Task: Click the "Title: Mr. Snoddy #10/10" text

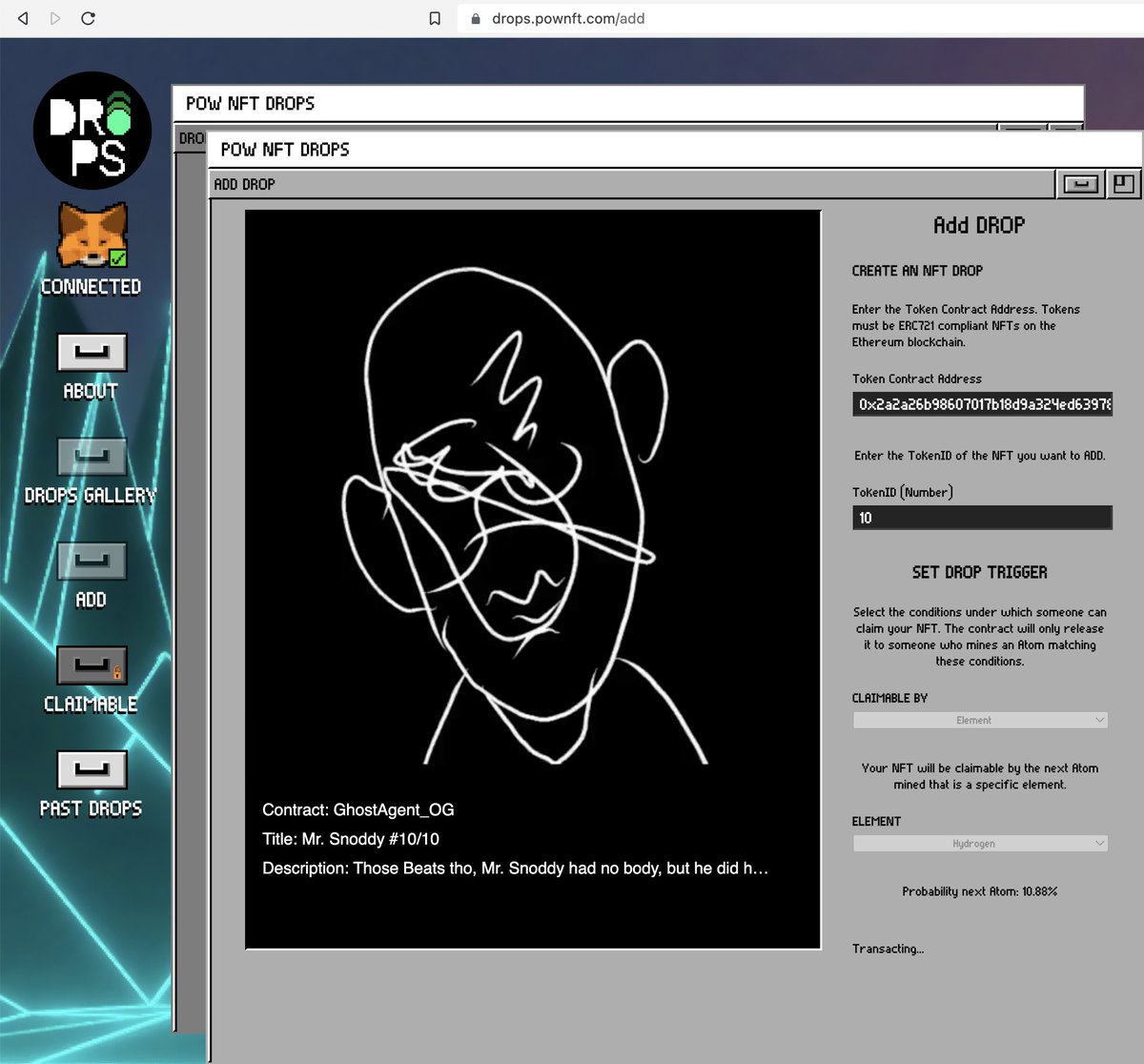Action: pos(351,839)
